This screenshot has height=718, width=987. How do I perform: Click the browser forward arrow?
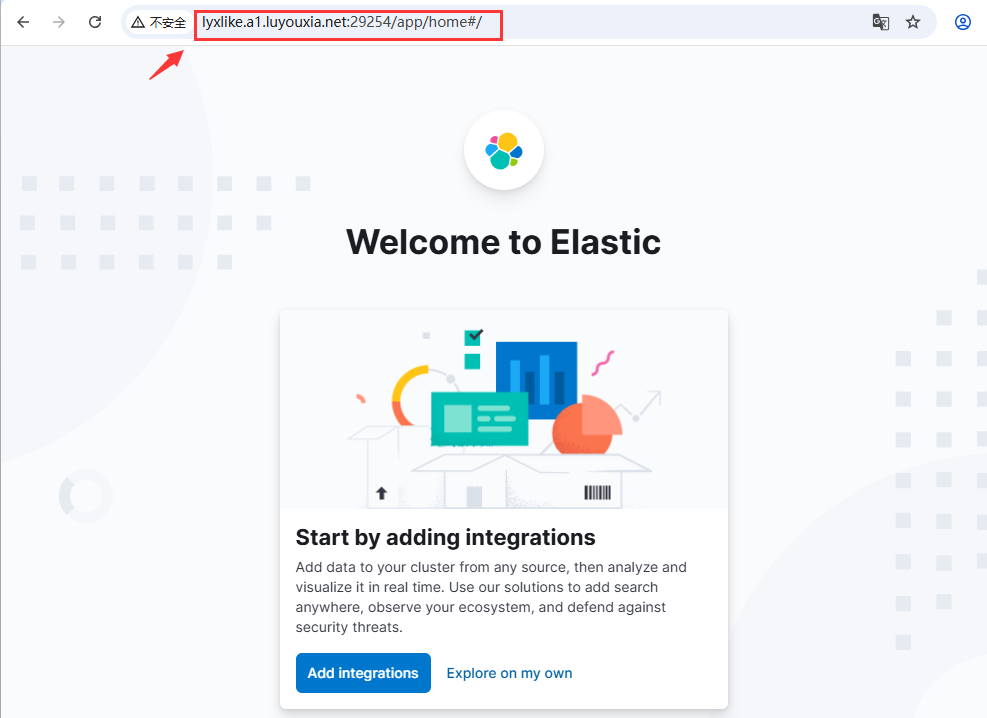(59, 23)
